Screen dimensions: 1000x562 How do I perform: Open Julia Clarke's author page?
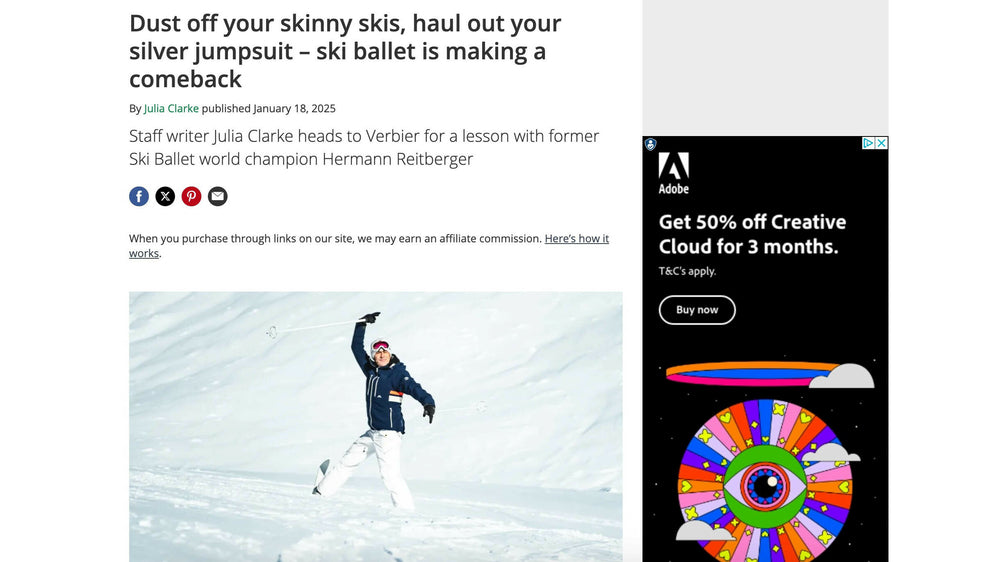point(171,108)
